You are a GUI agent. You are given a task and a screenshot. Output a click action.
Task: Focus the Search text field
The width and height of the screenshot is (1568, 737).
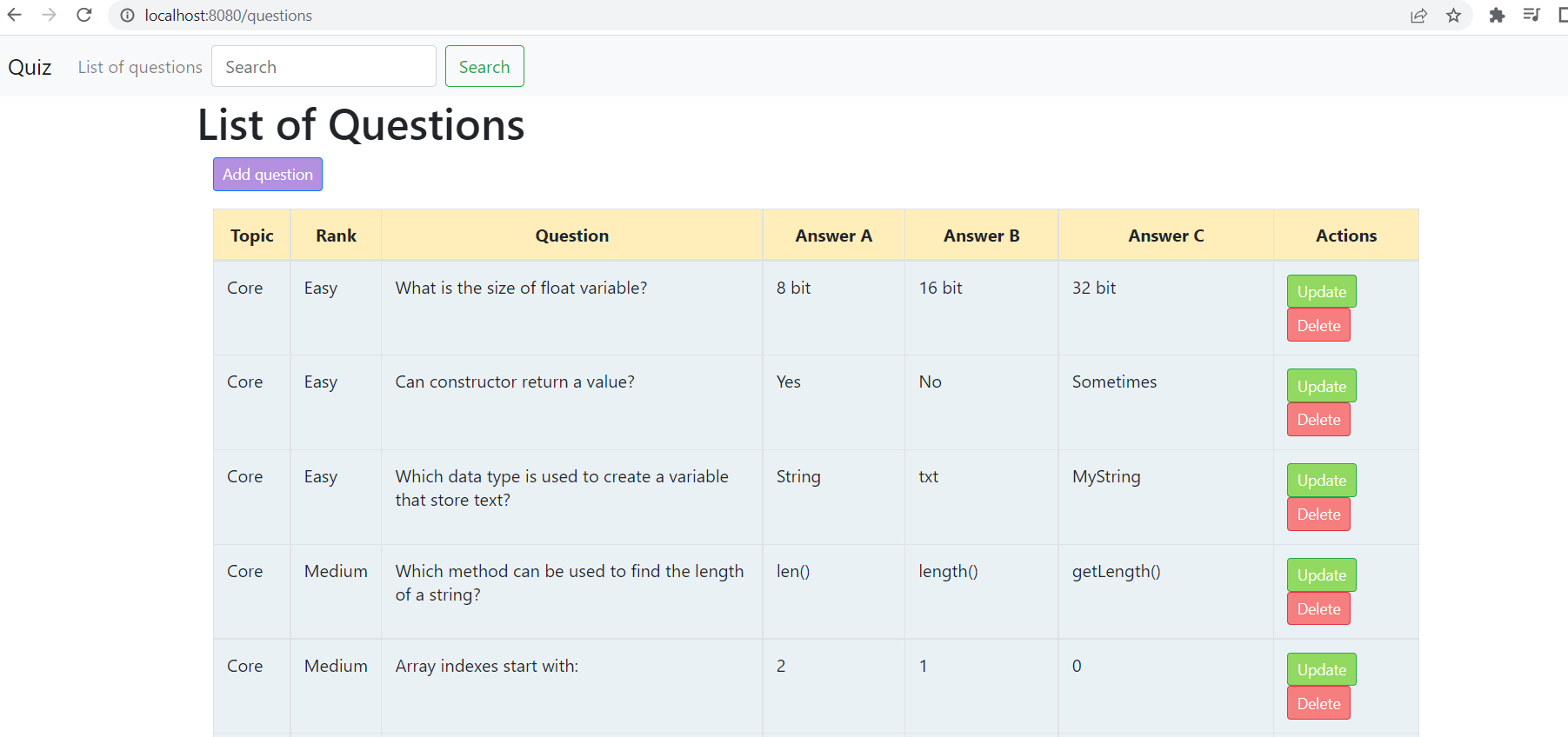[x=324, y=67]
